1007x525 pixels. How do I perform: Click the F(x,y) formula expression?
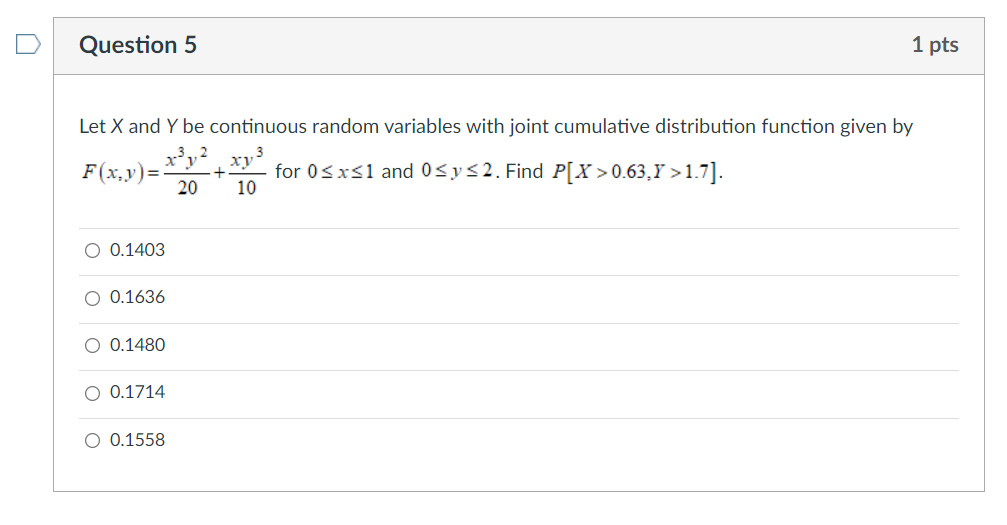[x=173, y=172]
